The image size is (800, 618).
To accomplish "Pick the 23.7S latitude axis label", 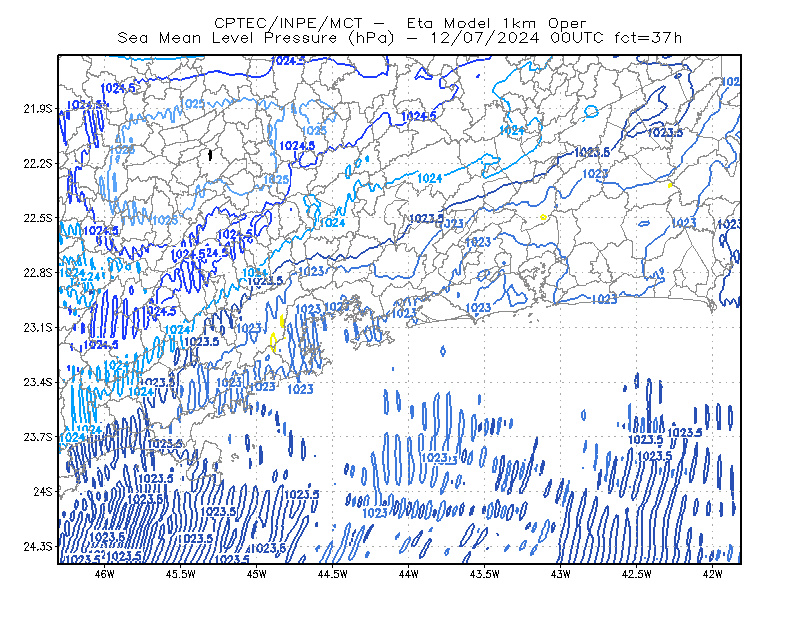I will point(37,437).
